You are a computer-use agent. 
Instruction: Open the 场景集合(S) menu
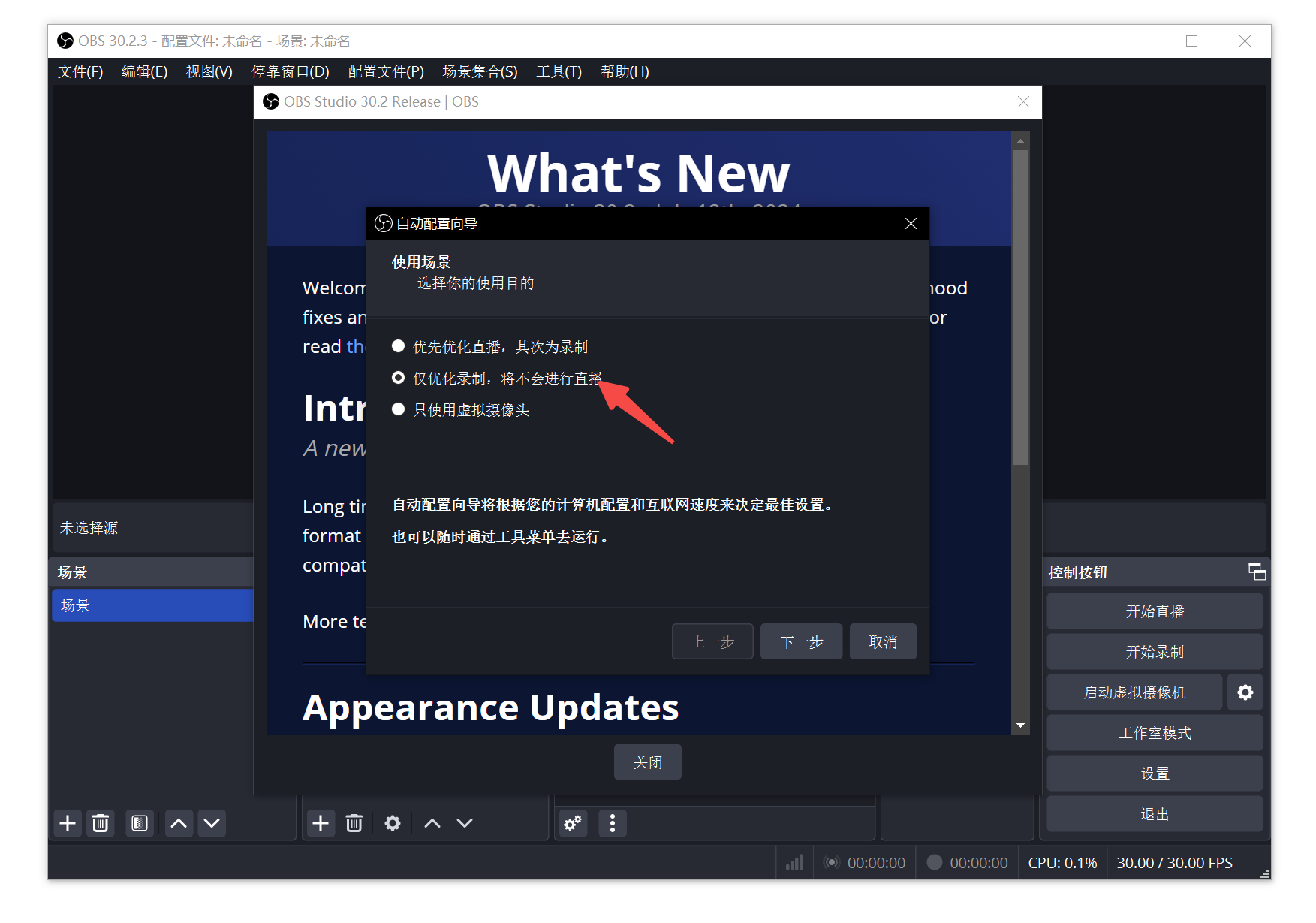pyautogui.click(x=480, y=71)
